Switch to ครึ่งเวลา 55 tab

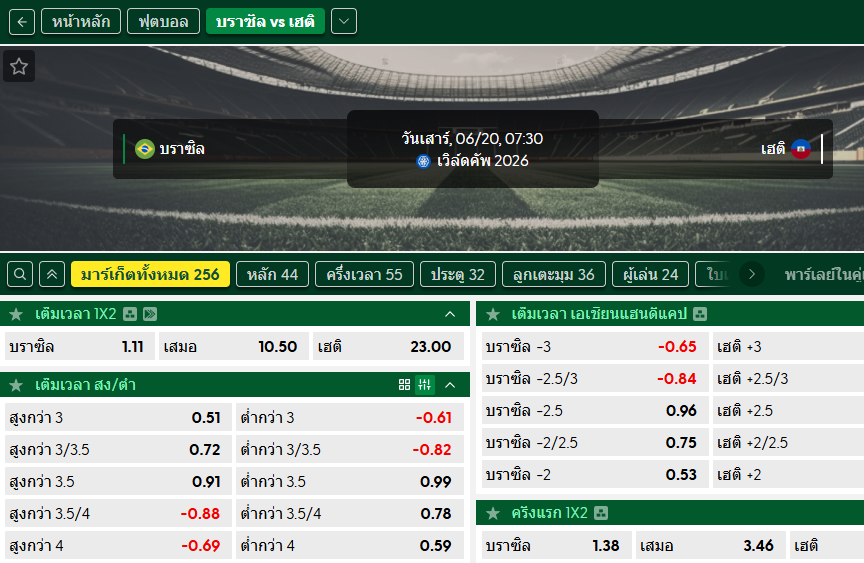(364, 274)
